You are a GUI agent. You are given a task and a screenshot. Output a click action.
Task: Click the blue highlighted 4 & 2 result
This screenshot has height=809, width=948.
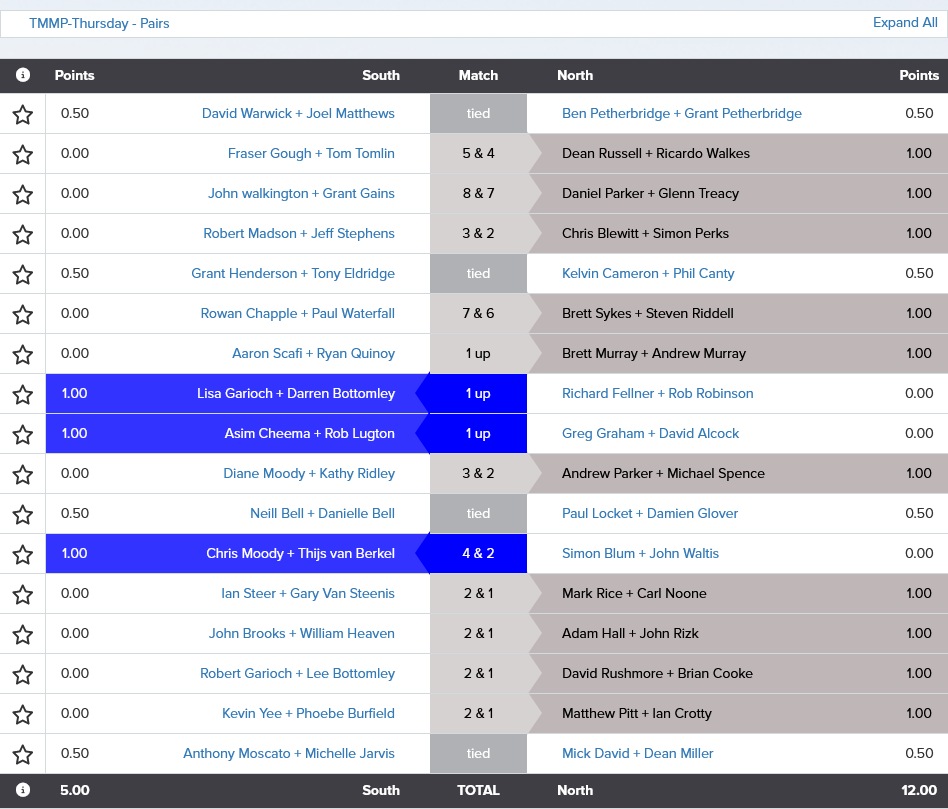tap(478, 553)
